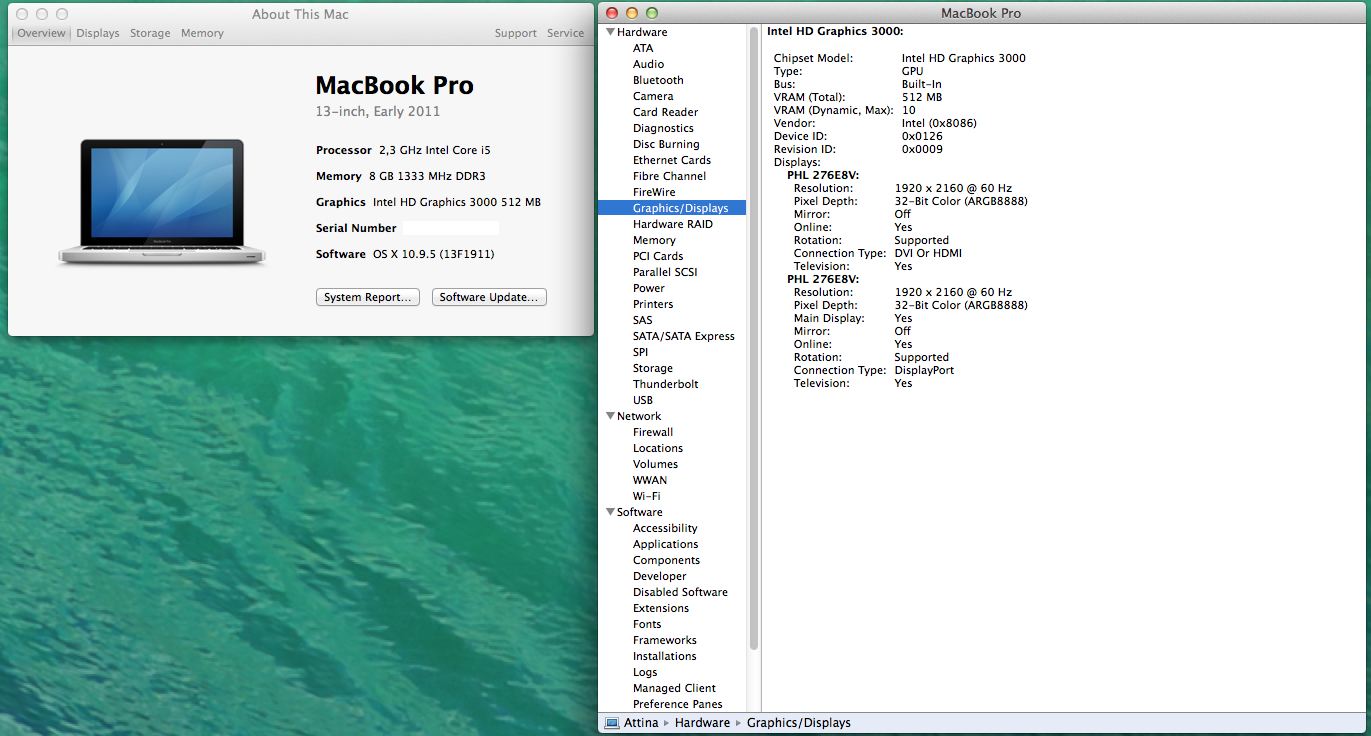1371x736 pixels.
Task: Collapse the Hardware section triangle
Action: click(x=609, y=32)
